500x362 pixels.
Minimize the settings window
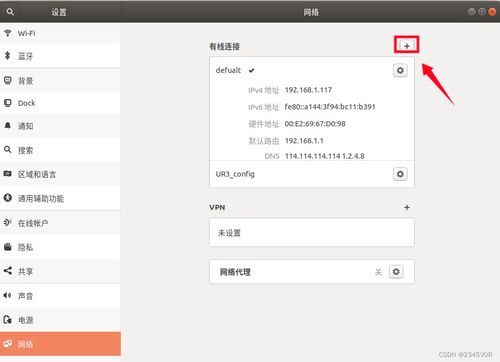(472, 12)
